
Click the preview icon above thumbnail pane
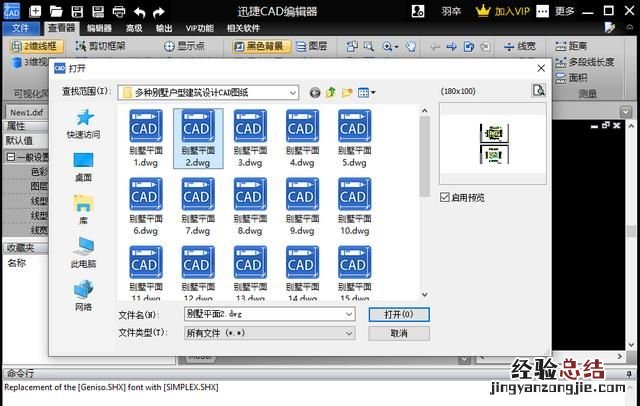(x=538, y=91)
